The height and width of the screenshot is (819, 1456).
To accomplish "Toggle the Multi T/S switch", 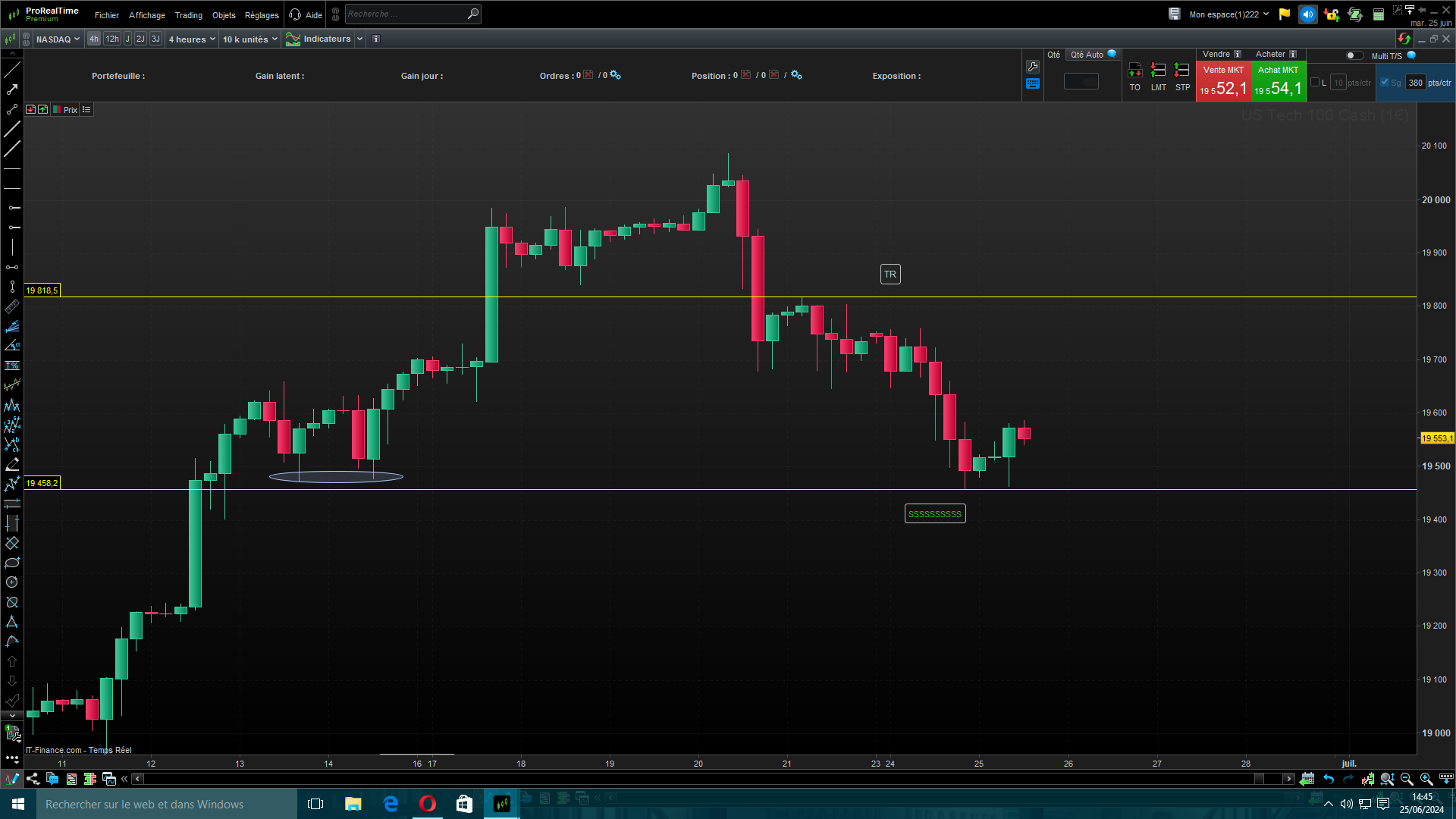I will click(1354, 55).
